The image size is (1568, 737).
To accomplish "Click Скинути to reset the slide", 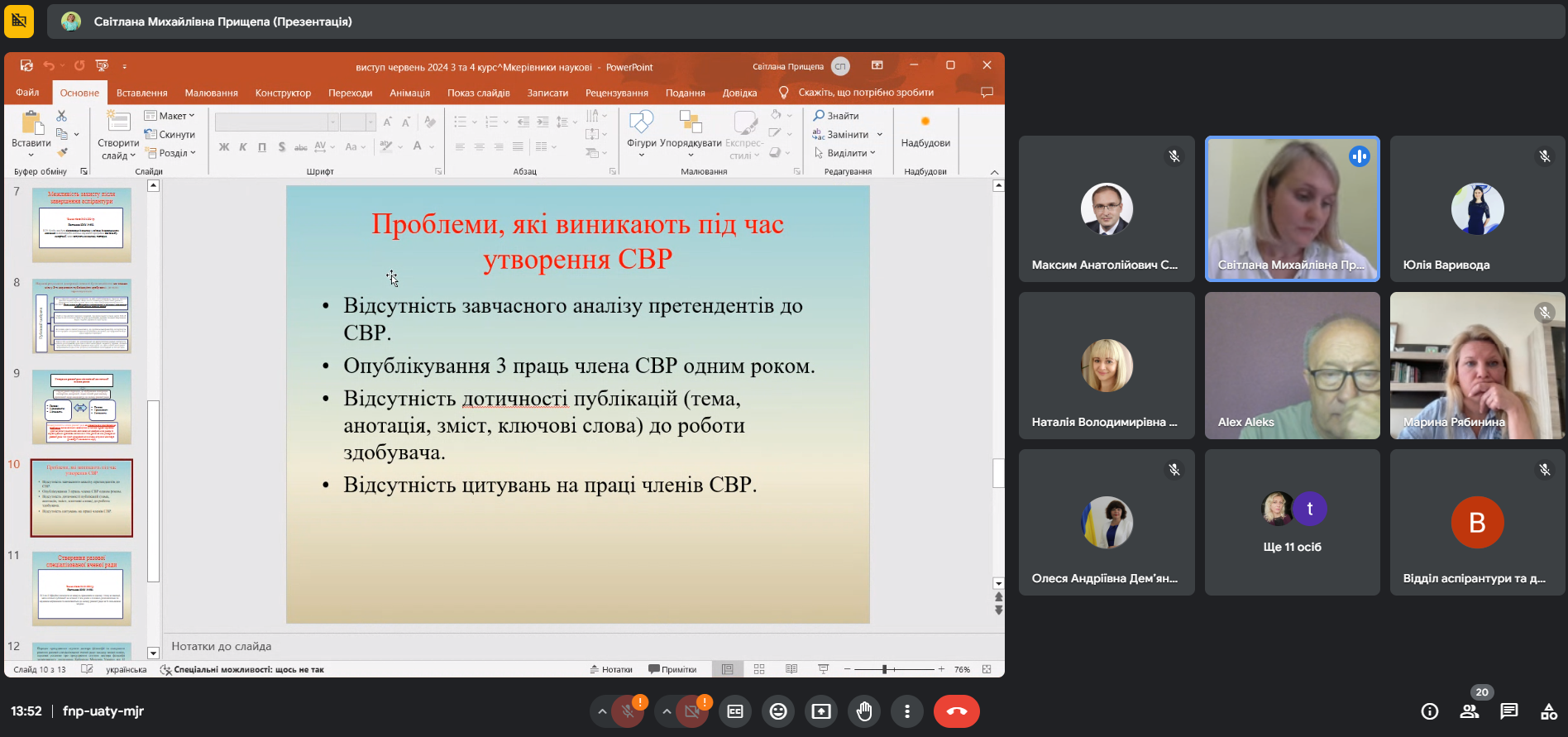I will click(170, 135).
